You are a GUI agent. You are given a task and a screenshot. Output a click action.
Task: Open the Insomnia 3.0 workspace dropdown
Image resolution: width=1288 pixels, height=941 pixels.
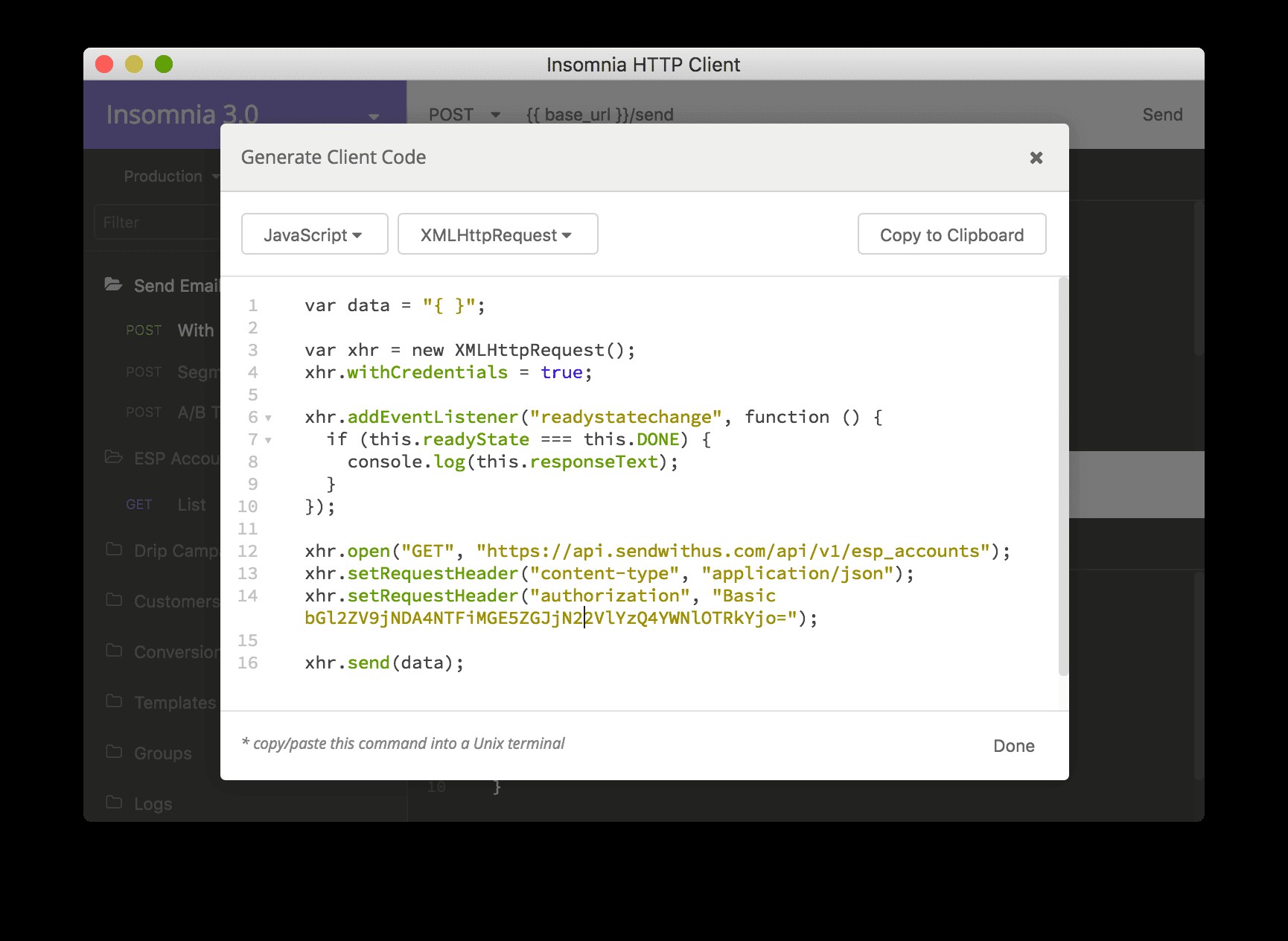374,116
